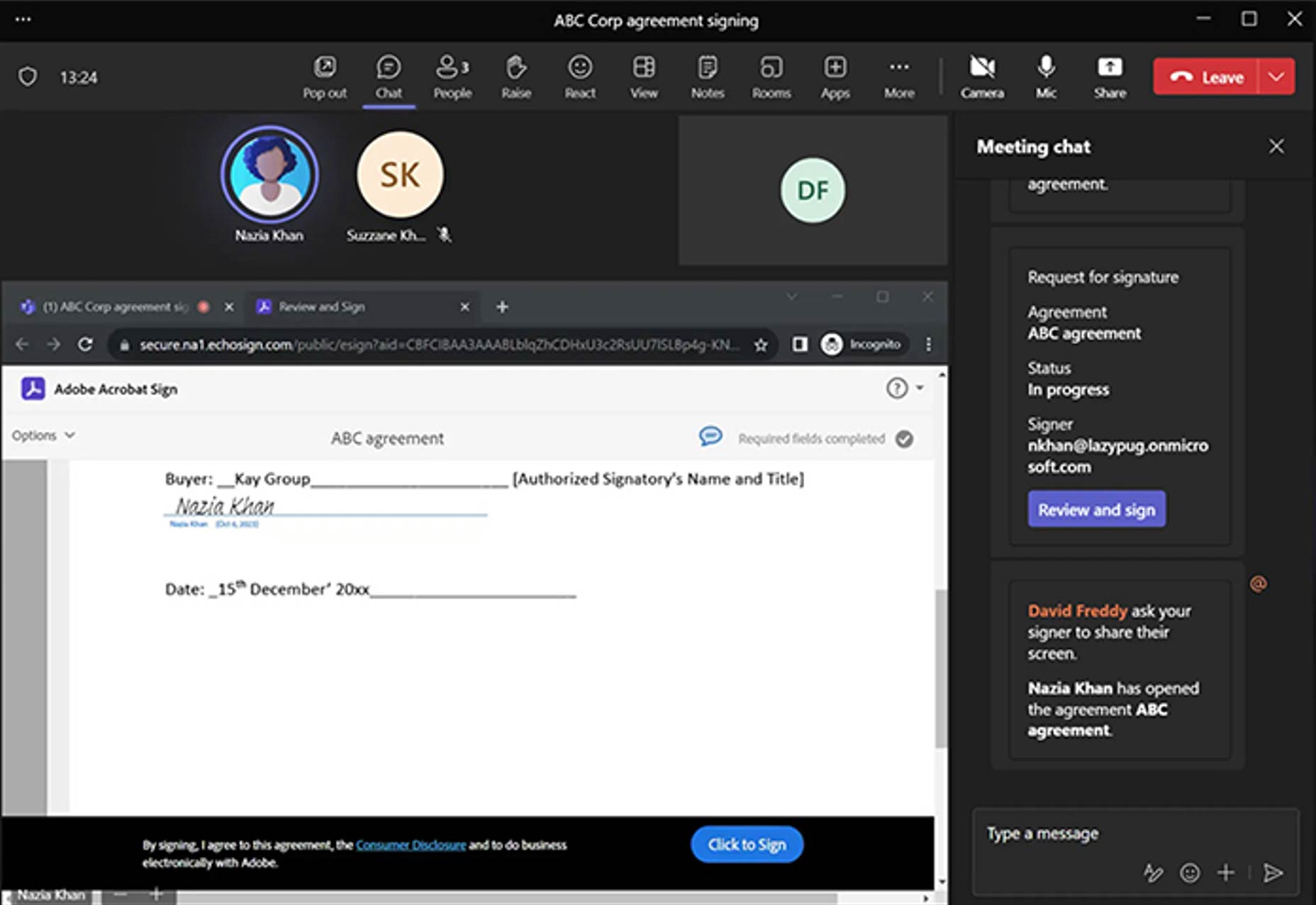Open breakout Rooms
Viewport: 1316px width, 905px height.
[x=771, y=77]
